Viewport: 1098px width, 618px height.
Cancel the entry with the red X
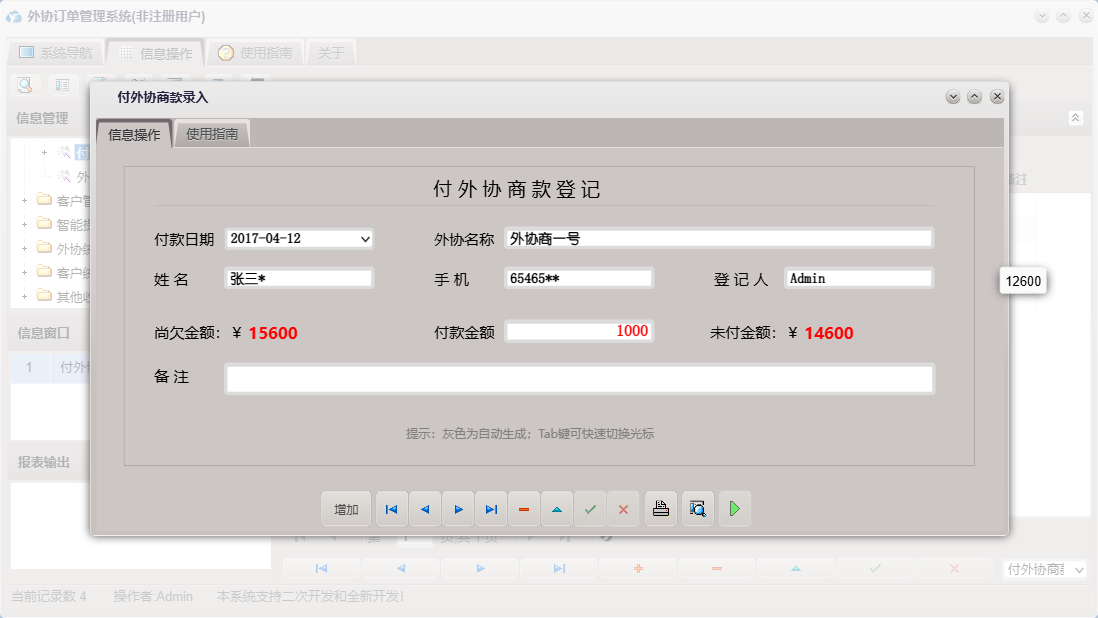pyautogui.click(x=623, y=509)
